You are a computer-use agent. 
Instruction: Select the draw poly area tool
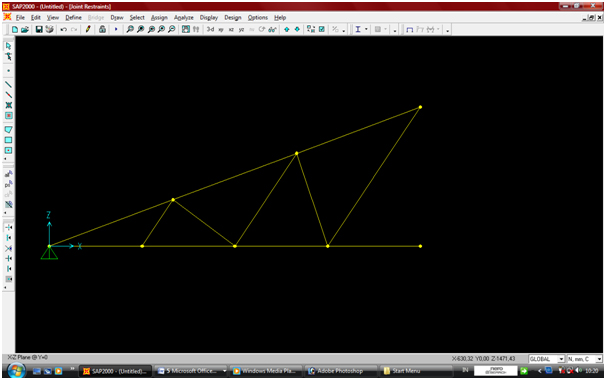point(8,130)
